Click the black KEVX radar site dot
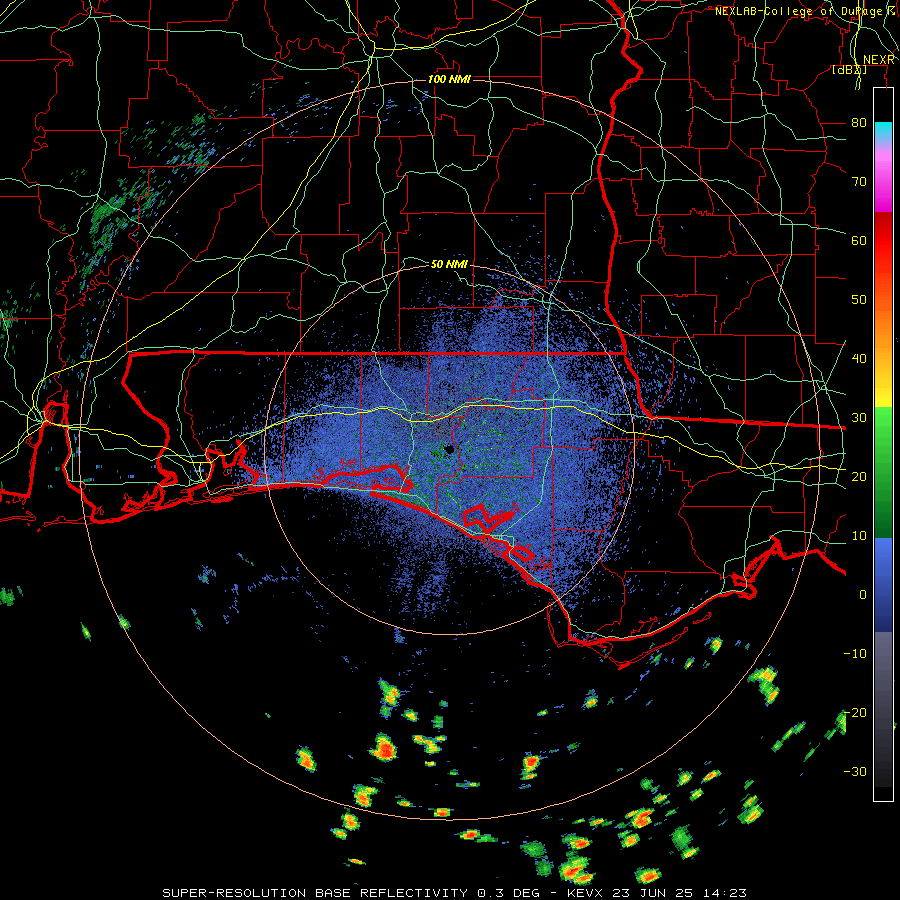 pyautogui.click(x=449, y=449)
